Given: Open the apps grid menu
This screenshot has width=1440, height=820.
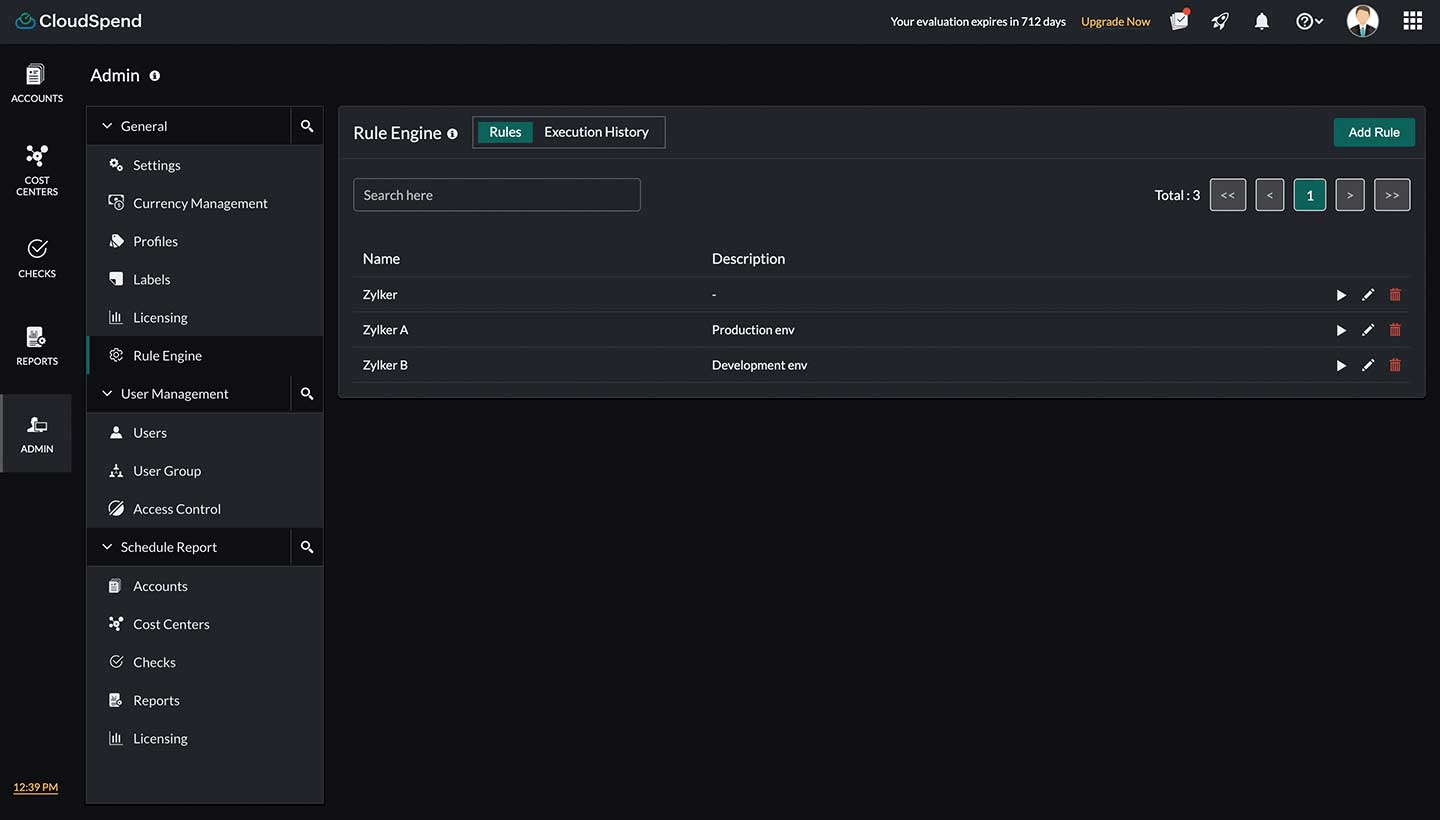Looking at the screenshot, I should tap(1412, 21).
